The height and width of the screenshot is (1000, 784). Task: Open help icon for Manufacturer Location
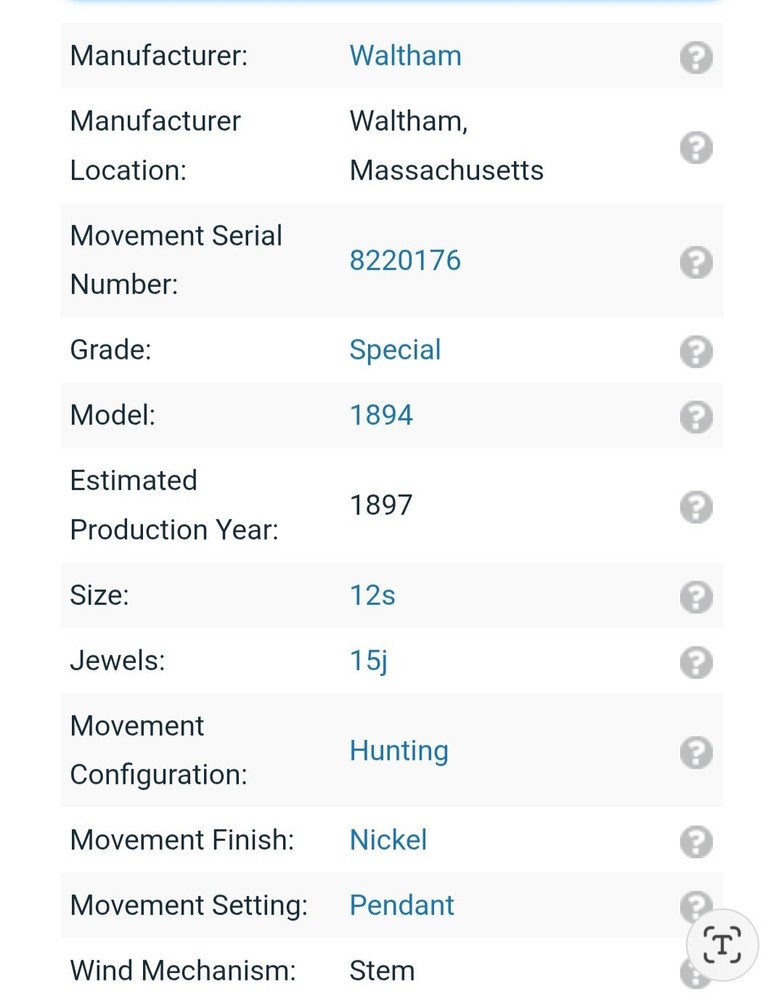click(x=696, y=147)
